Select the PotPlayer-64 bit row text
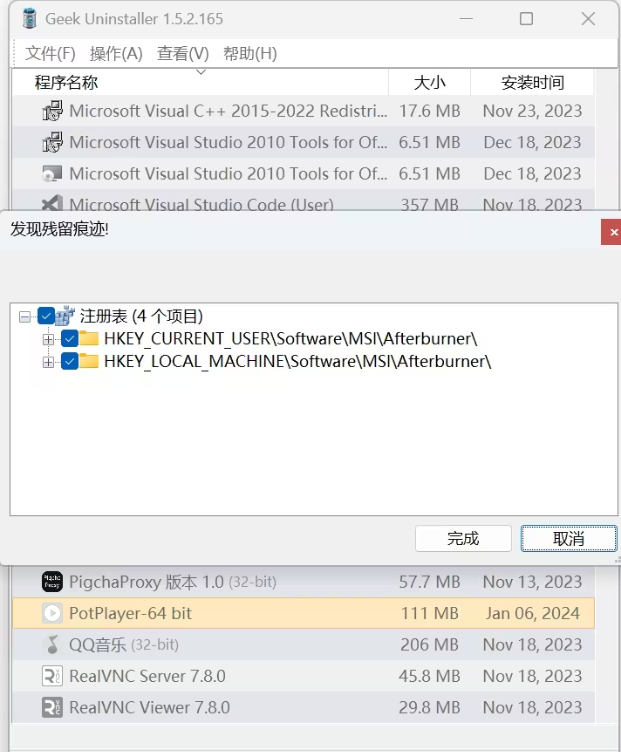621x752 pixels. point(130,613)
